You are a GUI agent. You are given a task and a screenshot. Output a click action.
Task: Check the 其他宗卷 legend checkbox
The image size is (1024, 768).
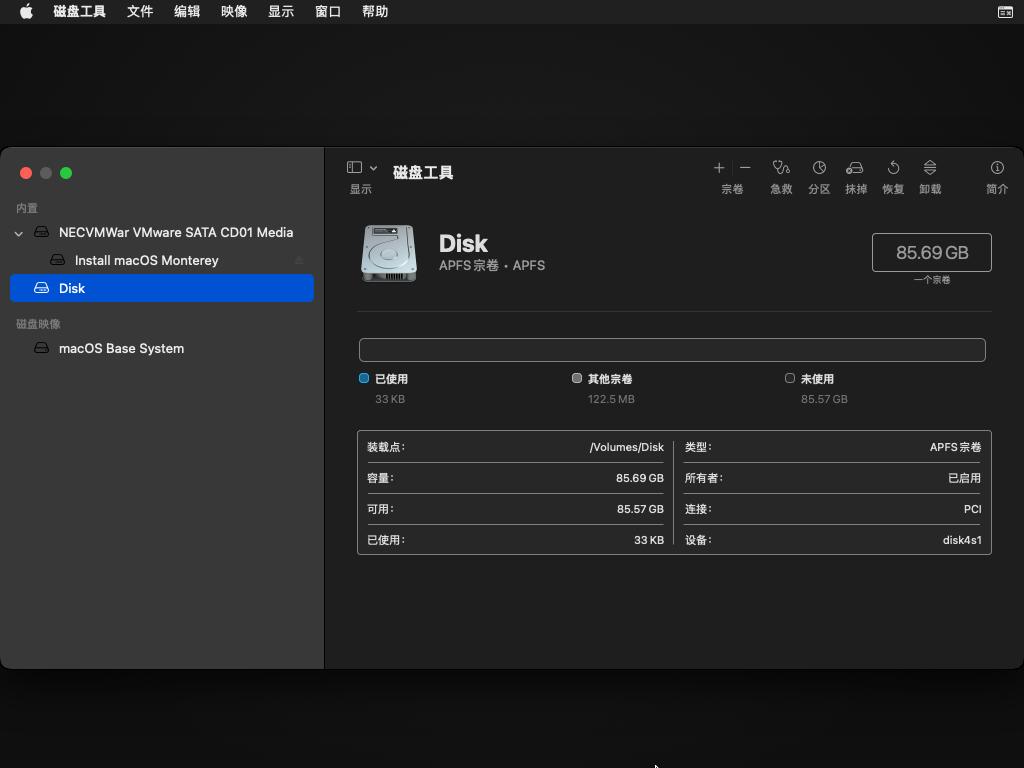(577, 378)
